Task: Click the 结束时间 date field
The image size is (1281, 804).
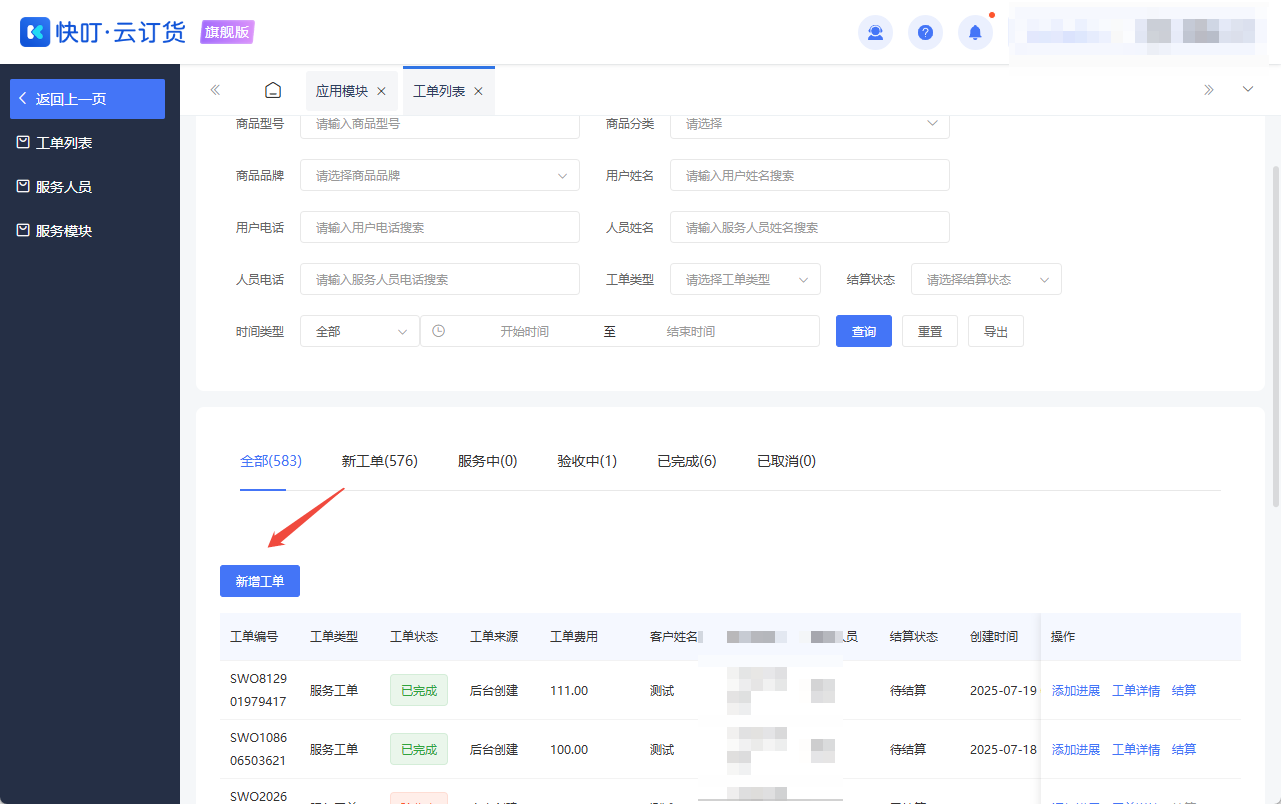Action: tap(691, 331)
